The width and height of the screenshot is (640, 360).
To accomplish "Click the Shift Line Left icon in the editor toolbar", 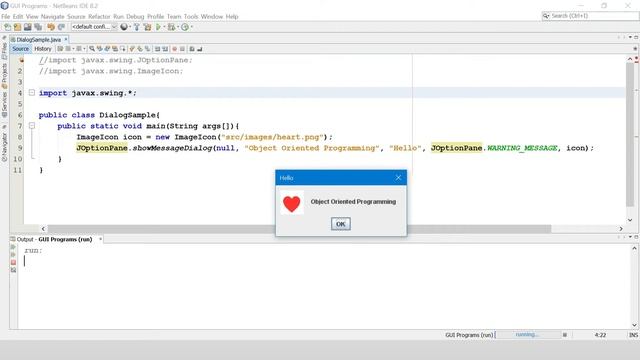I will click(157, 49).
